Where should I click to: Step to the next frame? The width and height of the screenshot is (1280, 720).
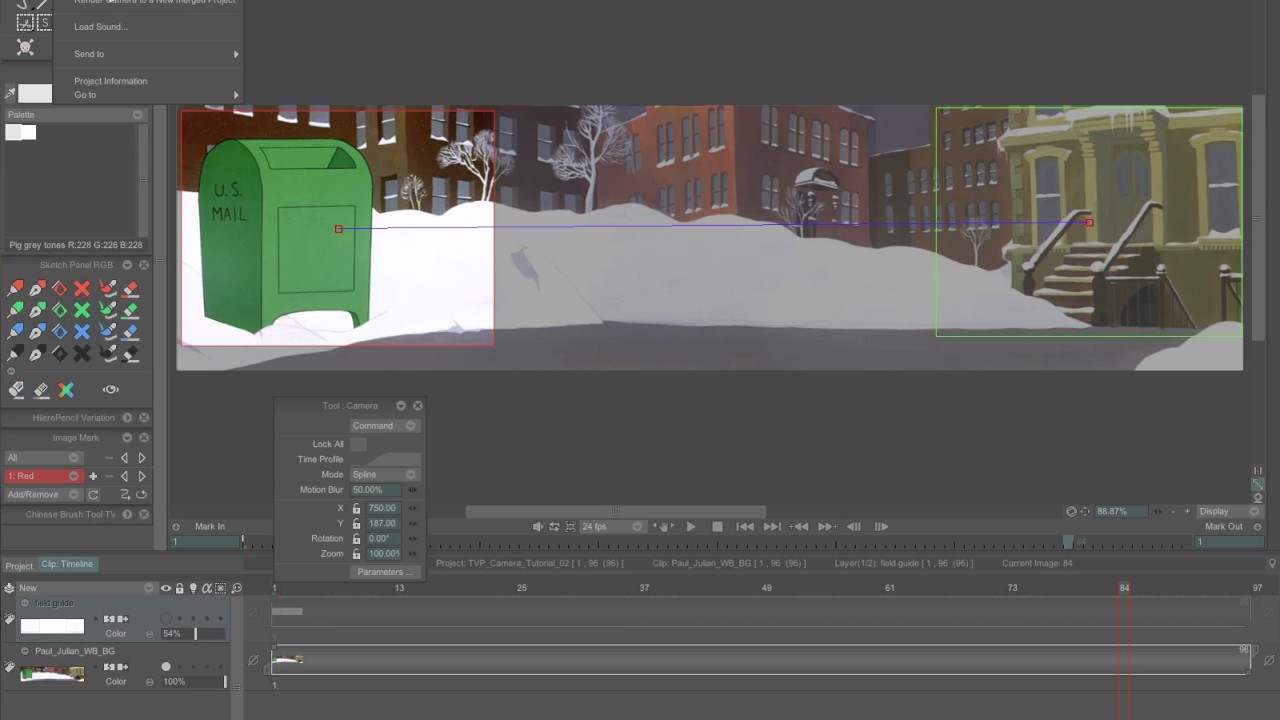pyautogui.click(x=881, y=526)
